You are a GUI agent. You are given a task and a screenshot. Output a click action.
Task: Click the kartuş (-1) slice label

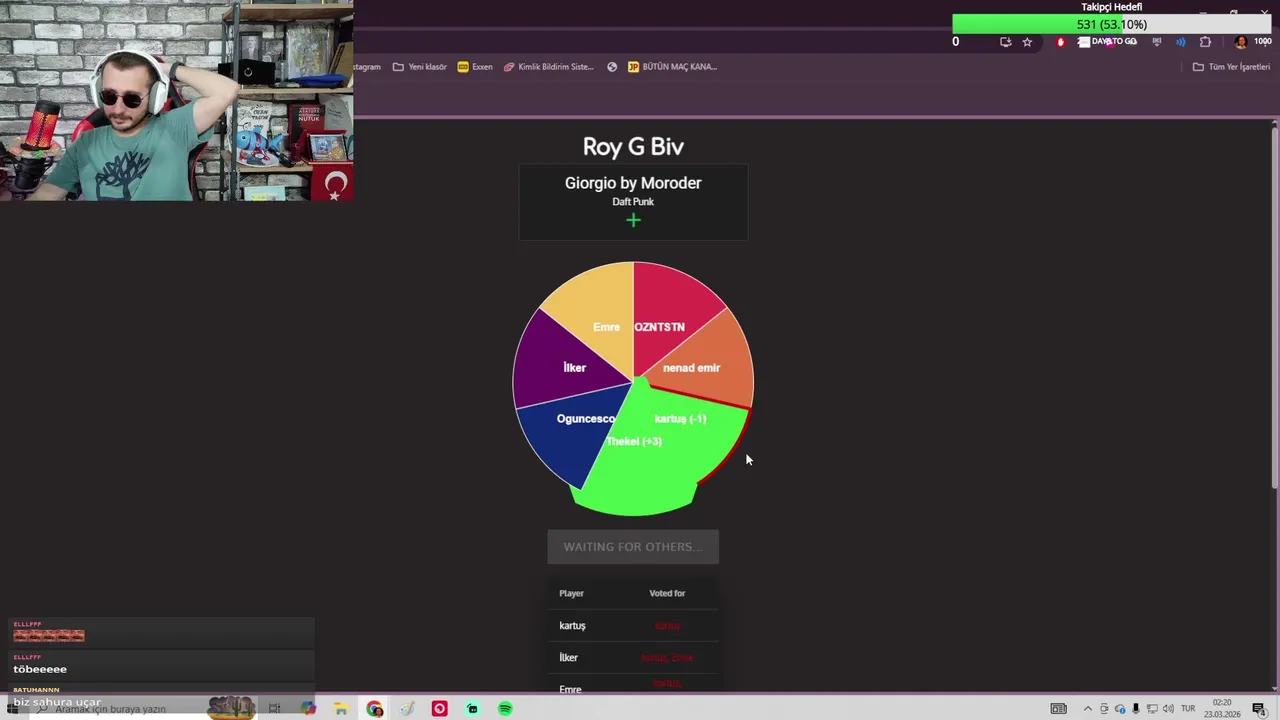pyautogui.click(x=680, y=419)
